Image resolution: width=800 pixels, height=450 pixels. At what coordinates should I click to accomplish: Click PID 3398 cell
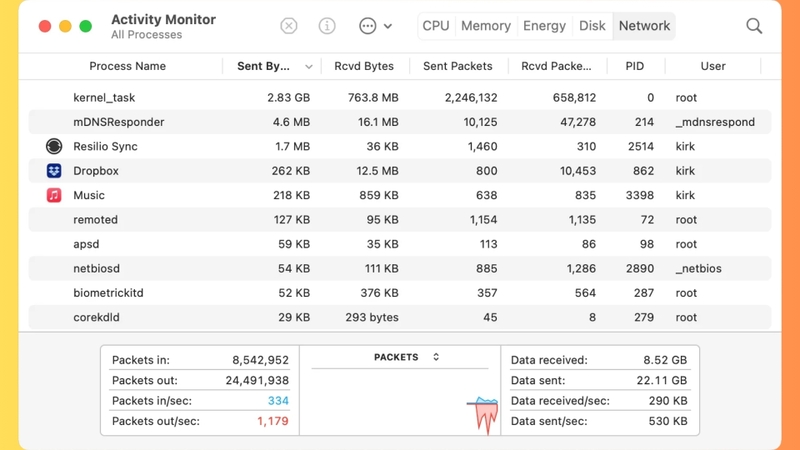click(640, 195)
